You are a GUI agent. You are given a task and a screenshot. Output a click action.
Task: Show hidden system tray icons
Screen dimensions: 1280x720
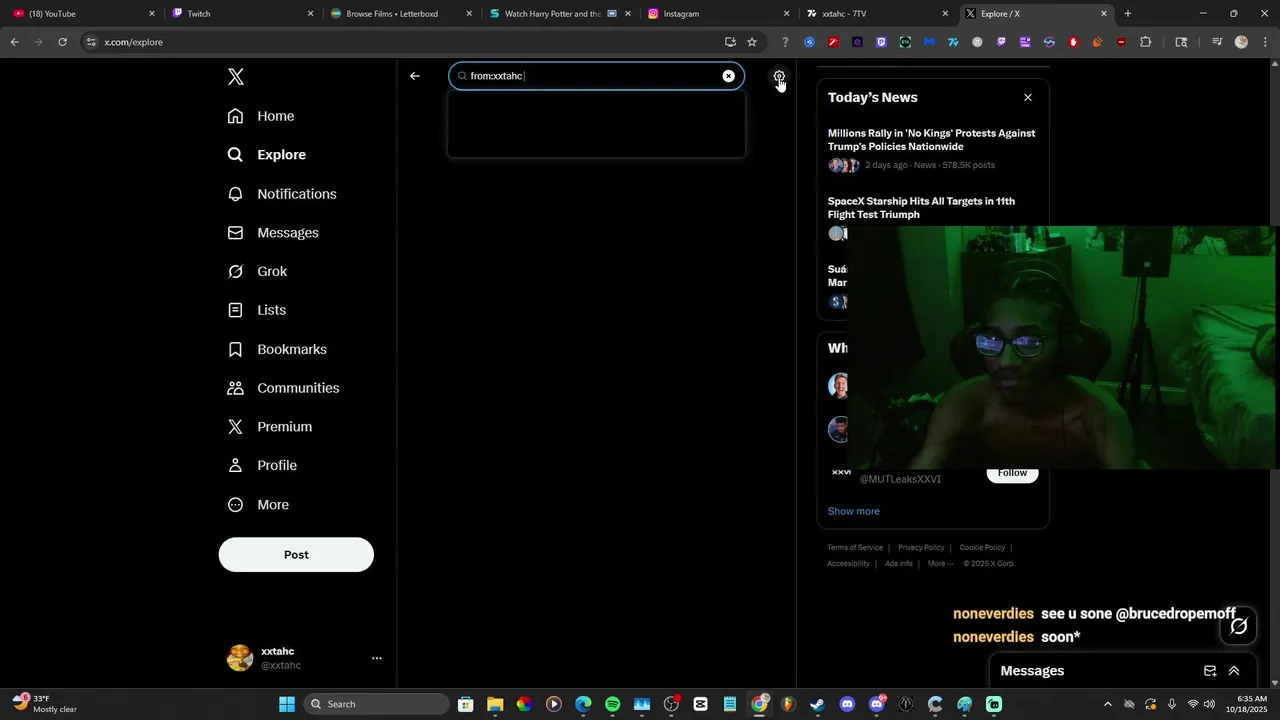coord(1107,704)
